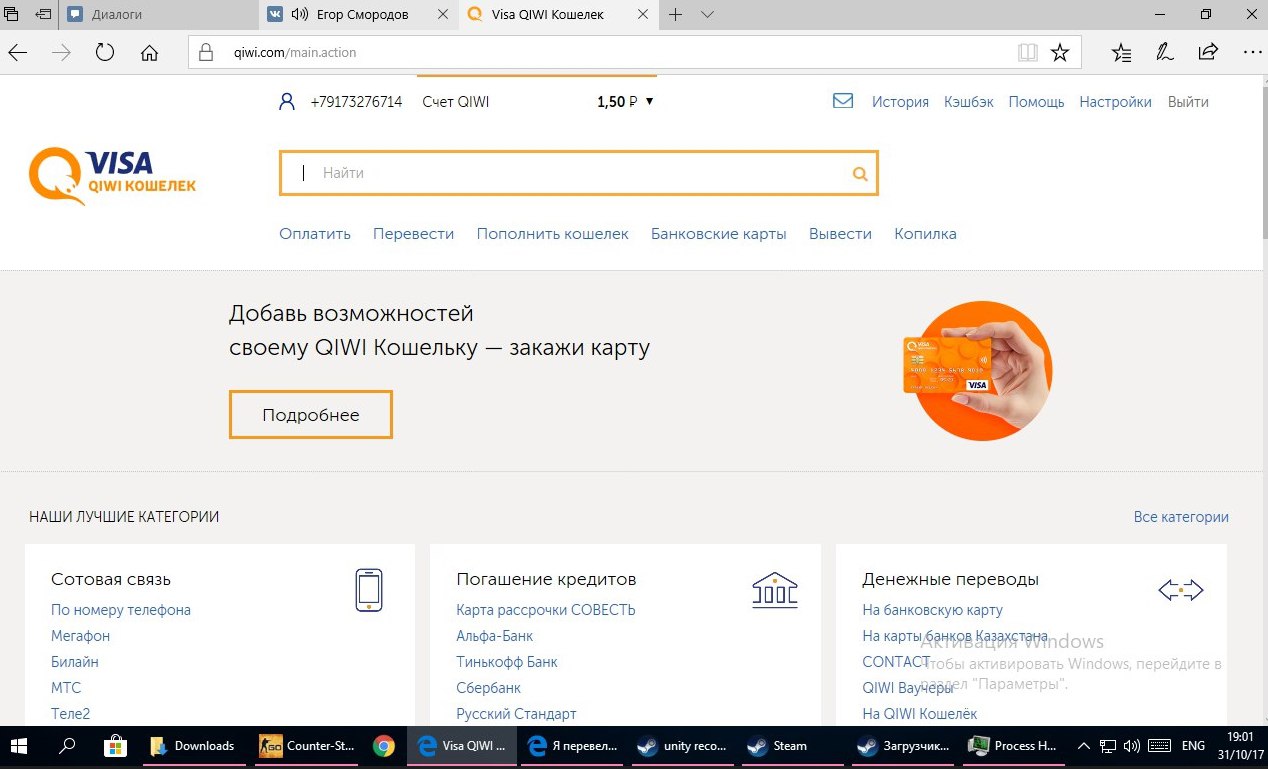Click the tab audio speaker icon on Егор Смородов tab
The image size is (1268, 769).
tap(300, 15)
